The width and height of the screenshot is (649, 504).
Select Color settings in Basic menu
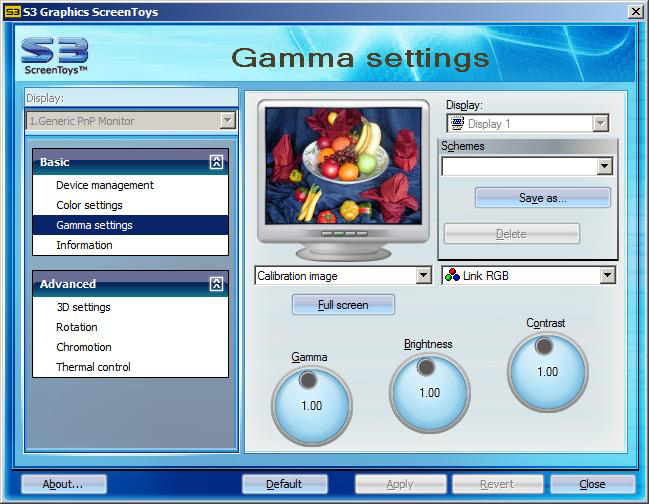click(89, 205)
